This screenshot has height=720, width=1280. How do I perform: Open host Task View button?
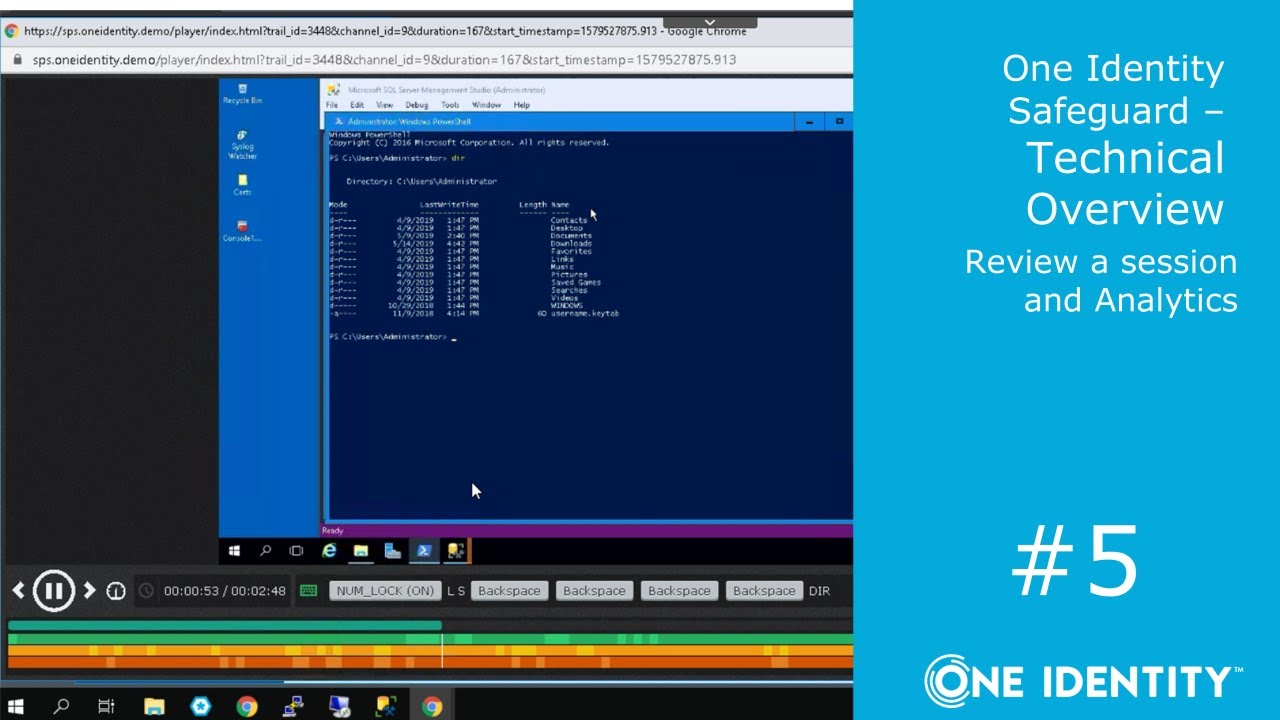(106, 707)
